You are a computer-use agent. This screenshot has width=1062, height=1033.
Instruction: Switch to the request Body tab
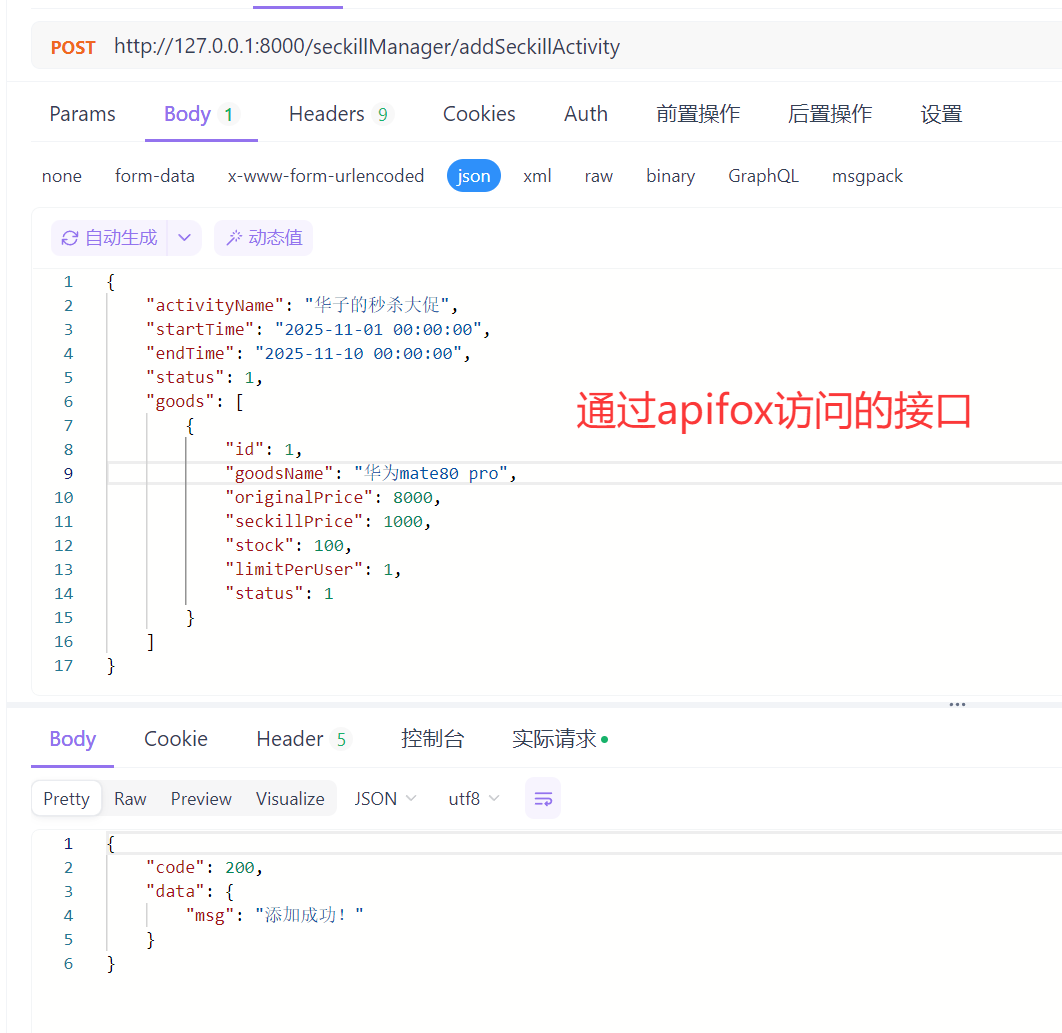(201, 114)
